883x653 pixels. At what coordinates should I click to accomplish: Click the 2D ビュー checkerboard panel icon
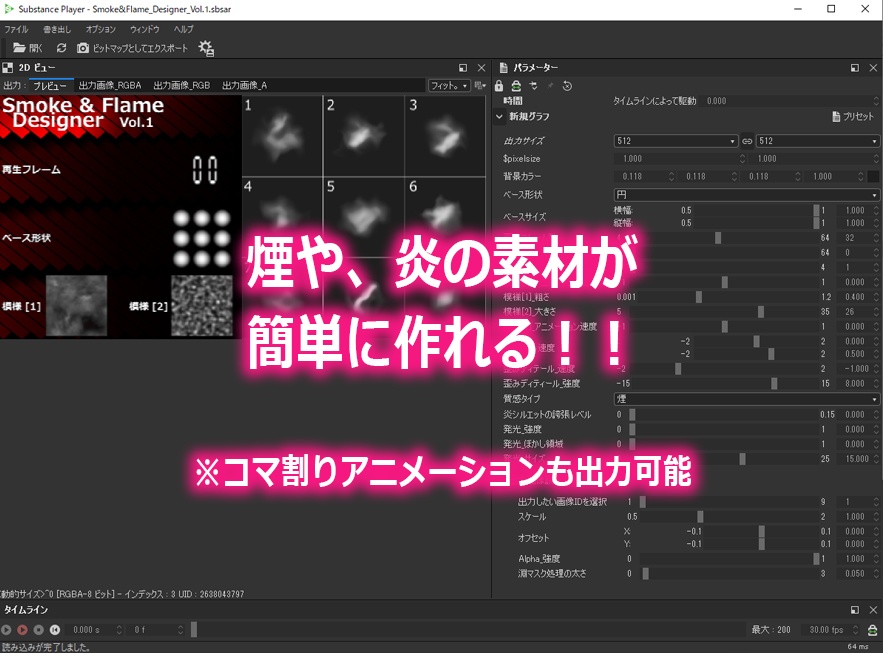7,68
